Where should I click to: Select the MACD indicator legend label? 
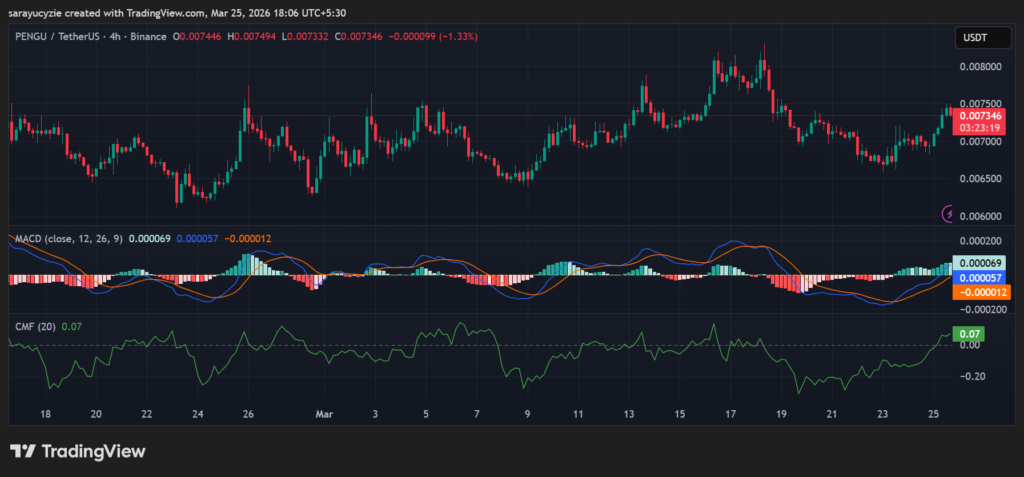68,239
